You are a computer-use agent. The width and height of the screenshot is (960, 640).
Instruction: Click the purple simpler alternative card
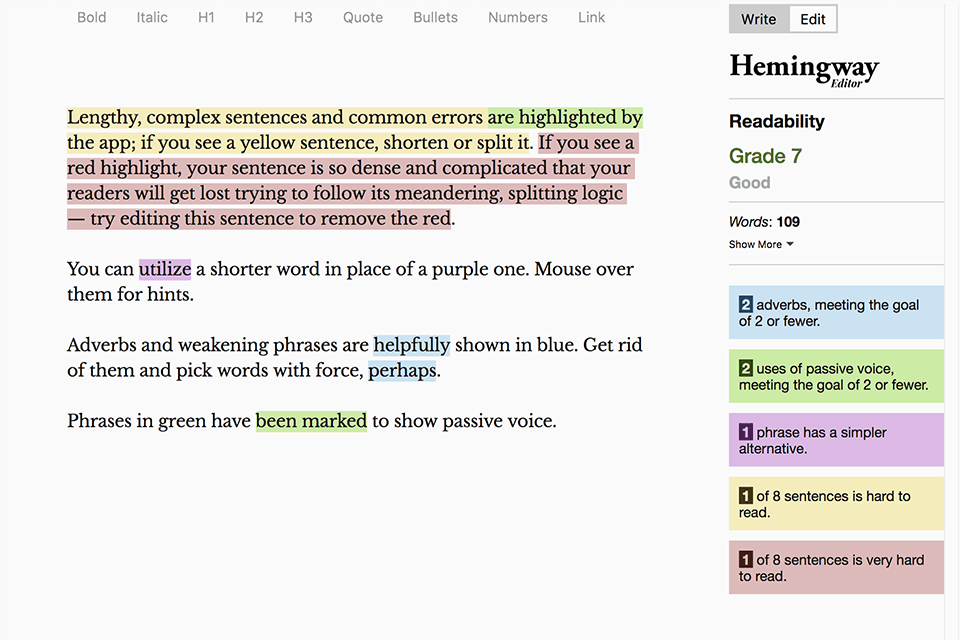click(836, 441)
